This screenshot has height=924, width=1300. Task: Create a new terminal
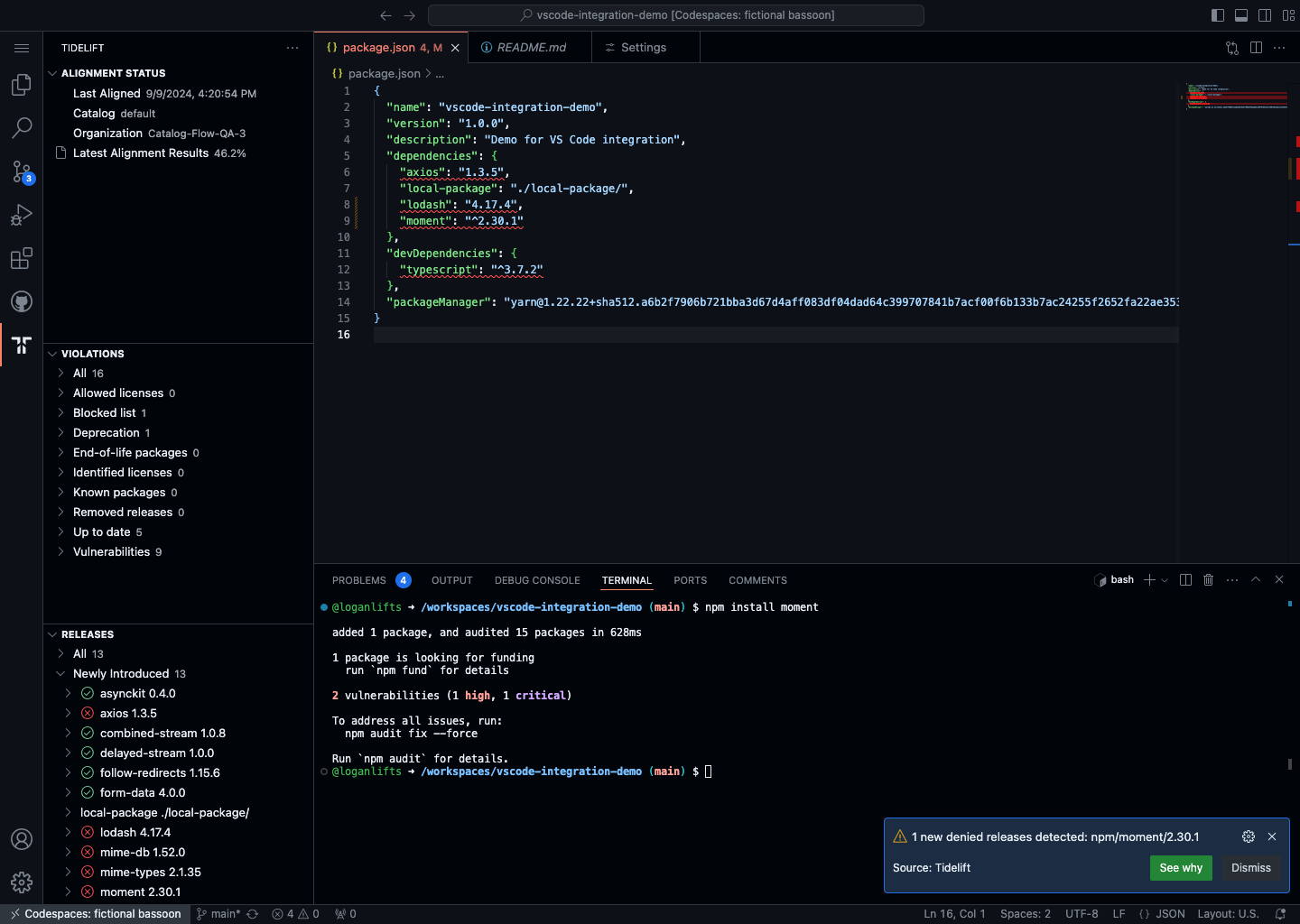(1149, 580)
